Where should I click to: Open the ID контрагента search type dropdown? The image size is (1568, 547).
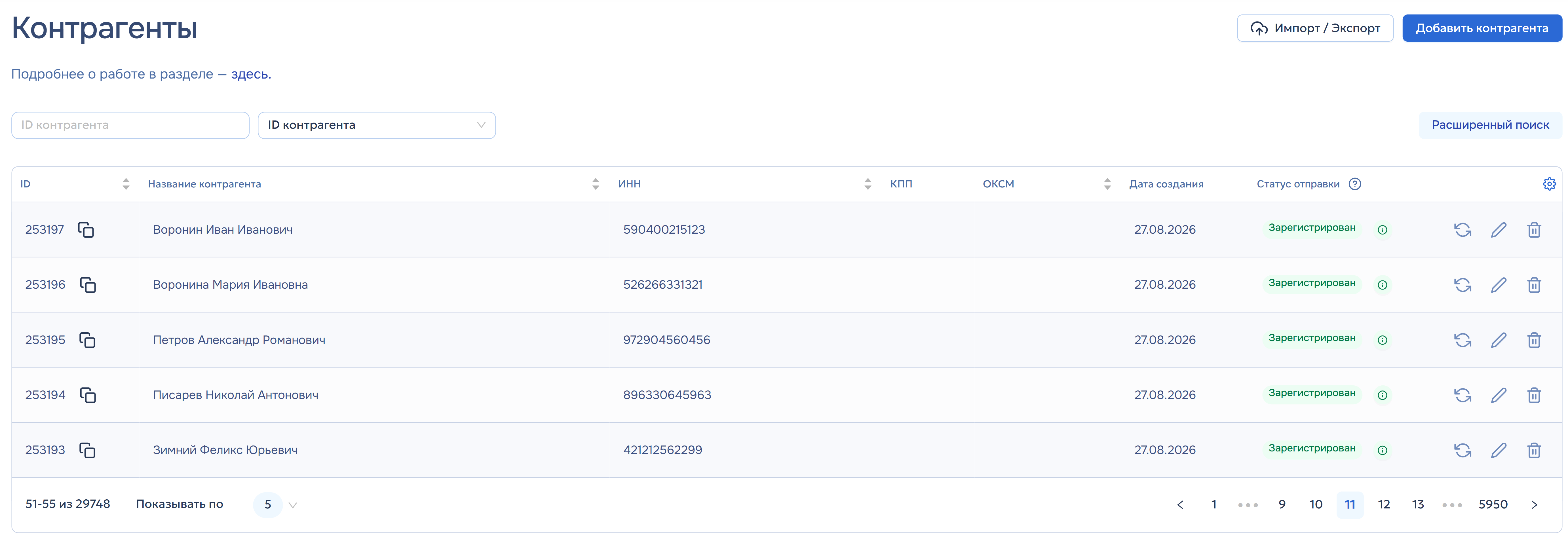pos(377,125)
